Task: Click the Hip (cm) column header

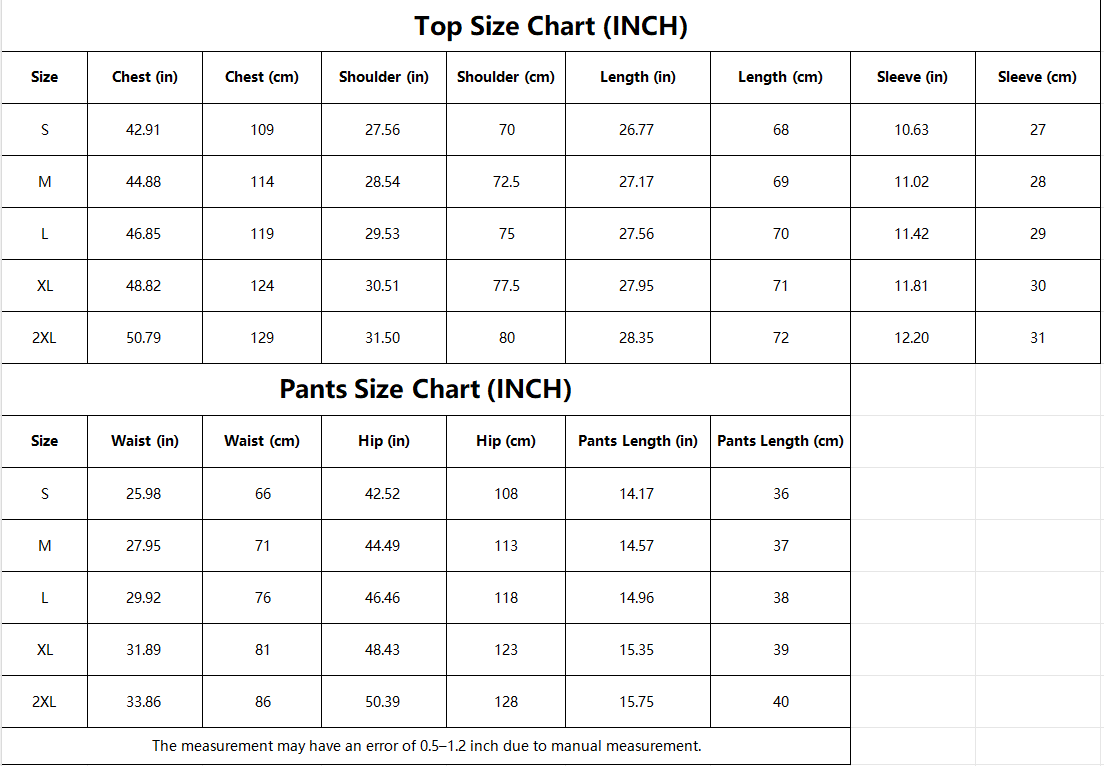Action: [506, 441]
